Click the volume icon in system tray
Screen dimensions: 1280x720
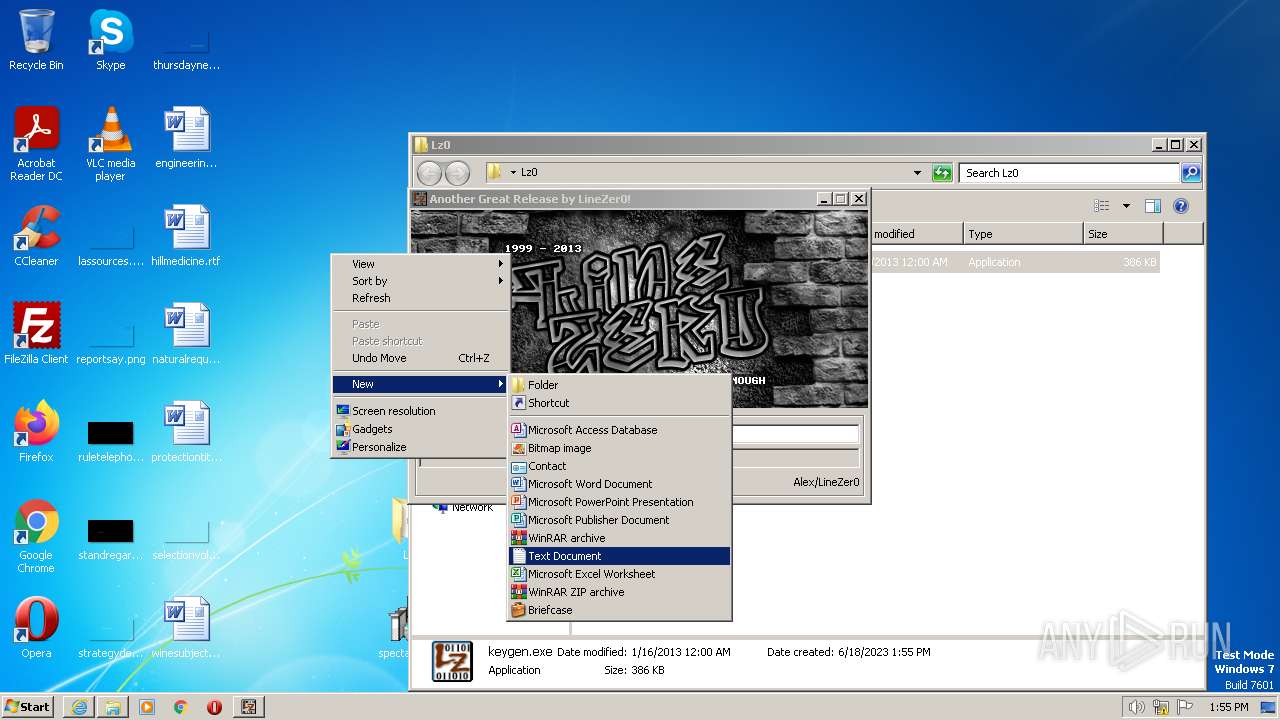point(1136,707)
